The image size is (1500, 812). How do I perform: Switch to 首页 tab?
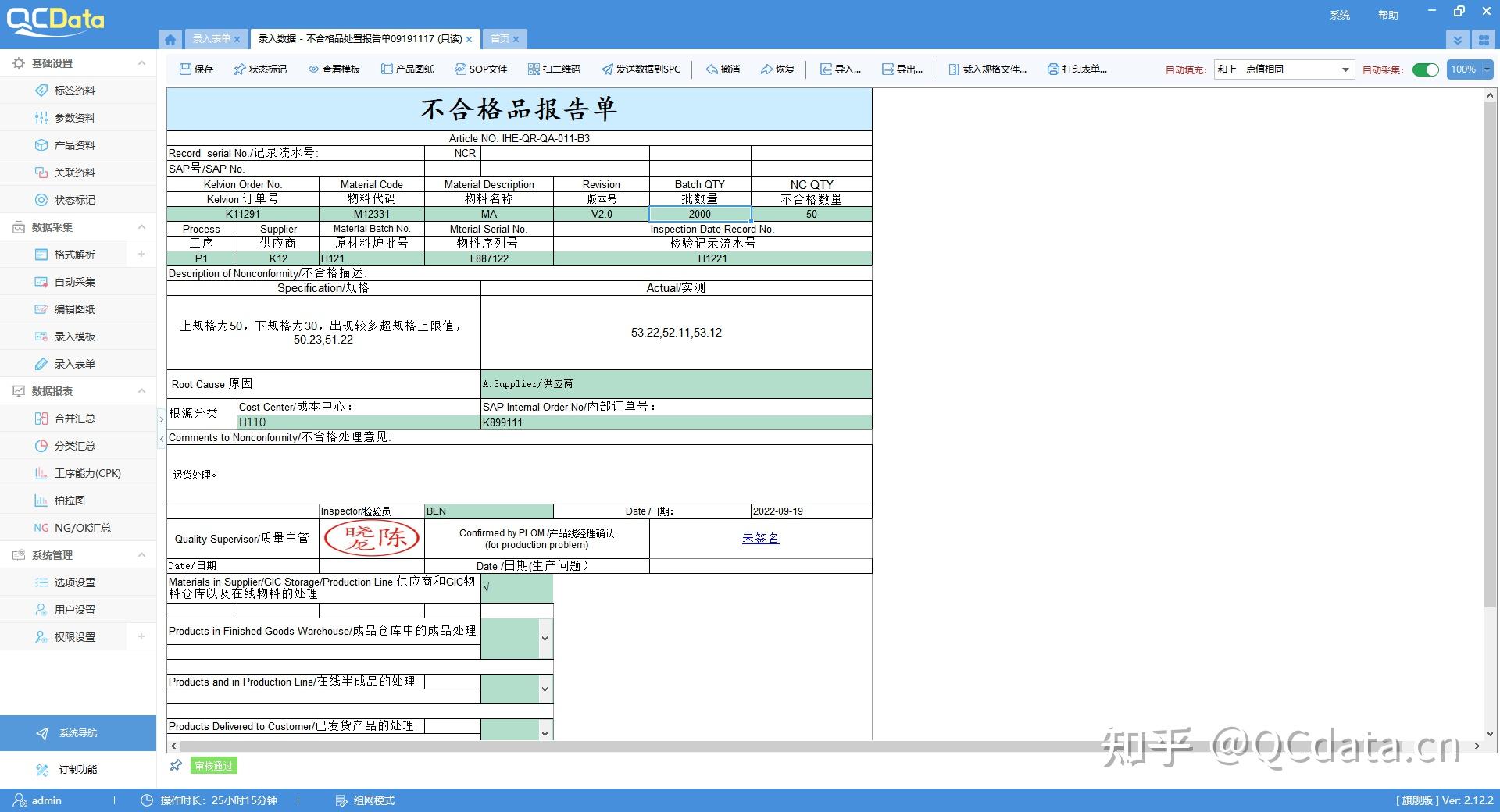500,39
